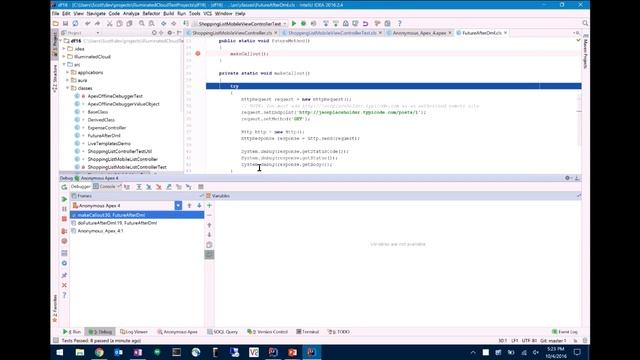The width and height of the screenshot is (640, 360).
Task: Open the Version Control tool window
Action: pyautogui.click(x=268, y=332)
